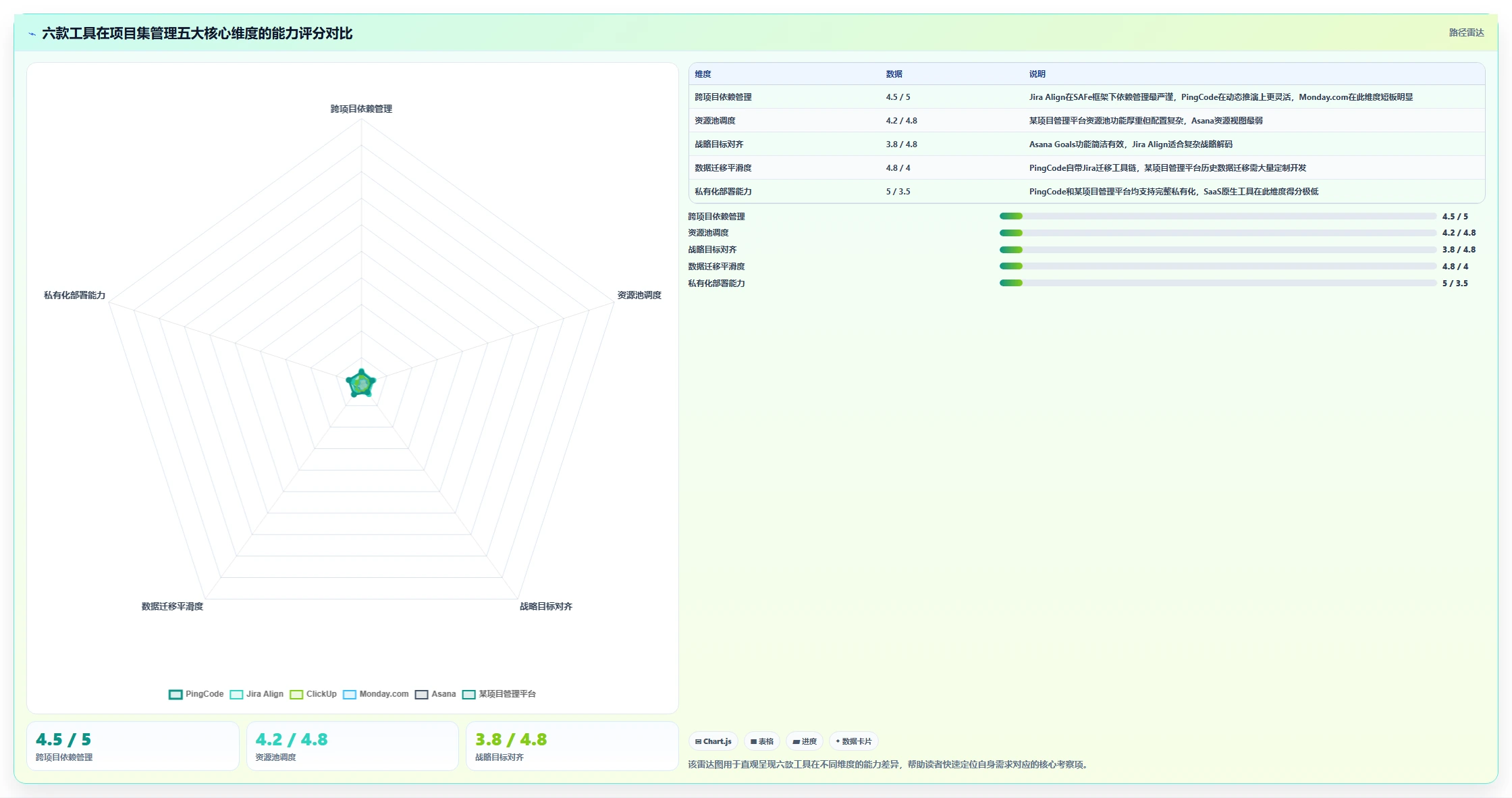Click the 进度 tag chip
The height and width of the screenshot is (798, 1512).
click(x=805, y=741)
